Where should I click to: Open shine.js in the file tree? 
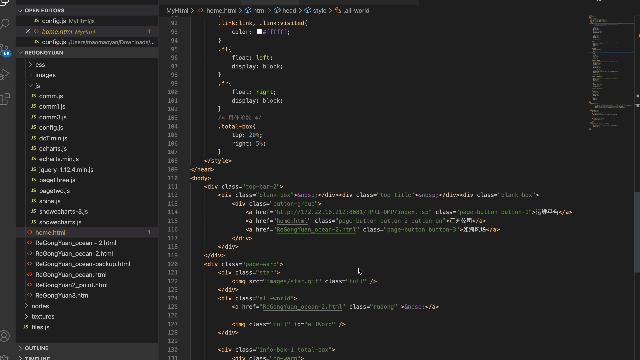(49, 201)
